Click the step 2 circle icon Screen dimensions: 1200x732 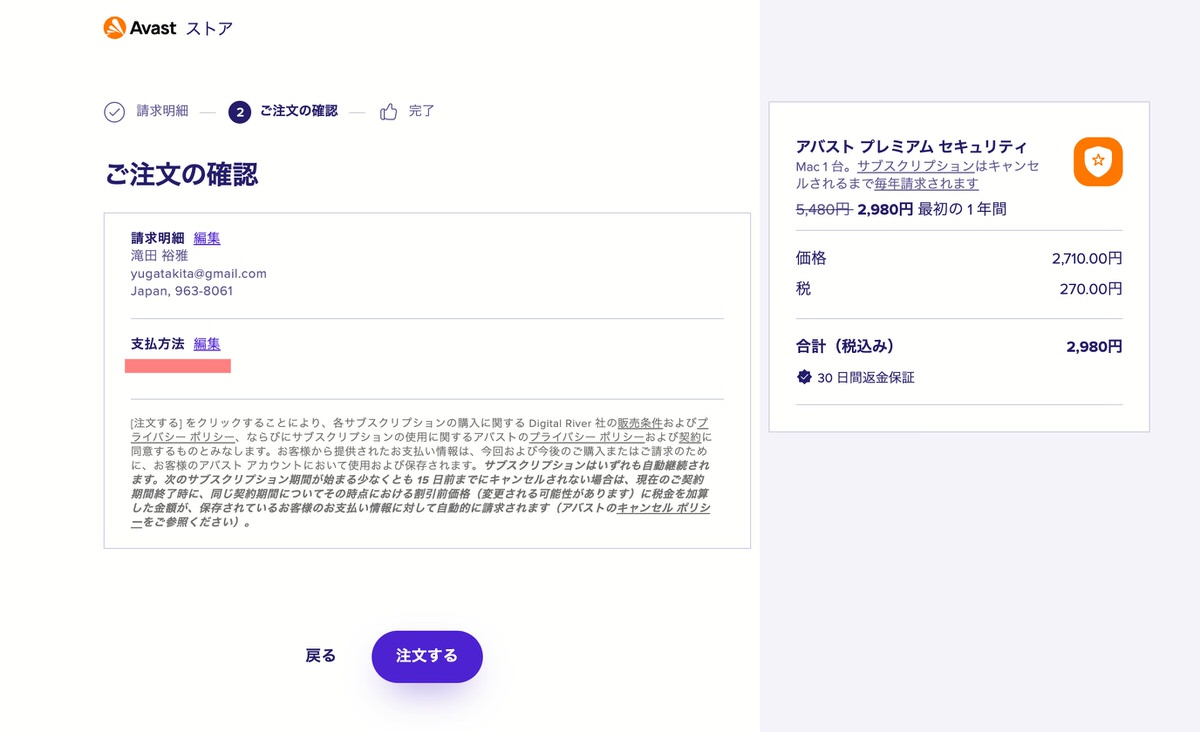[x=239, y=112]
